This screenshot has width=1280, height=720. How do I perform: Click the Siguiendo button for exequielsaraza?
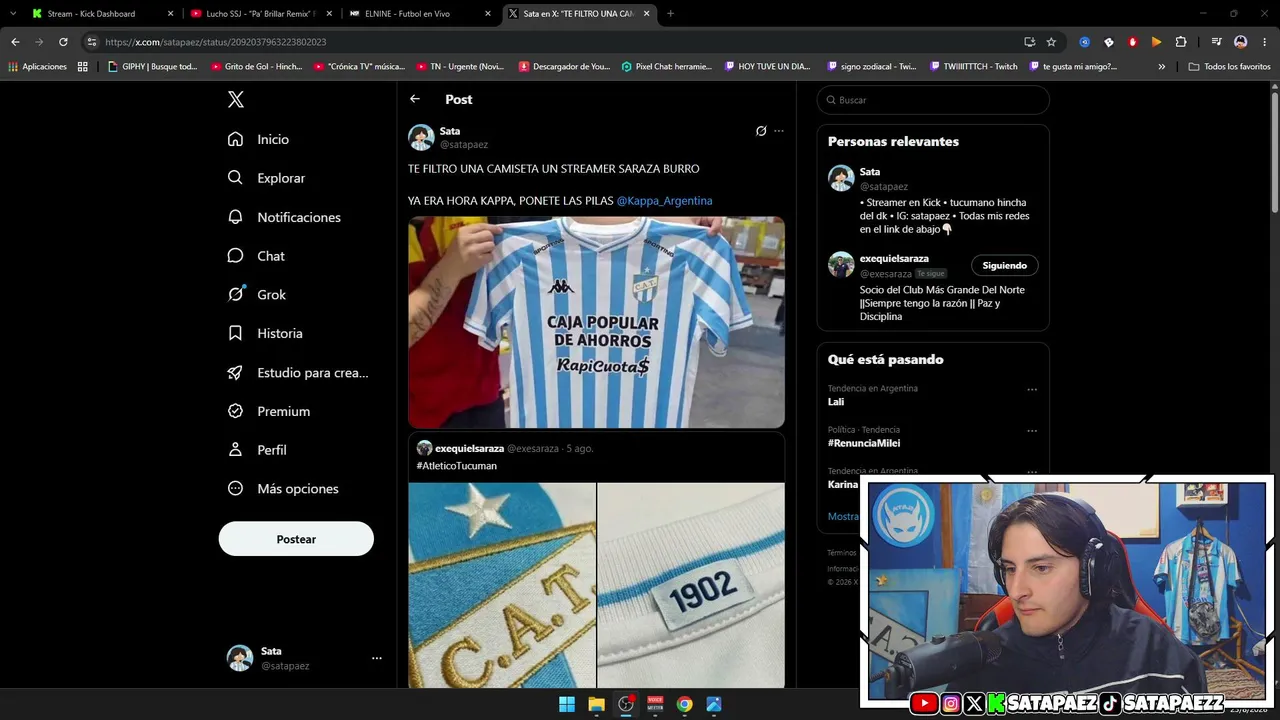click(1005, 265)
